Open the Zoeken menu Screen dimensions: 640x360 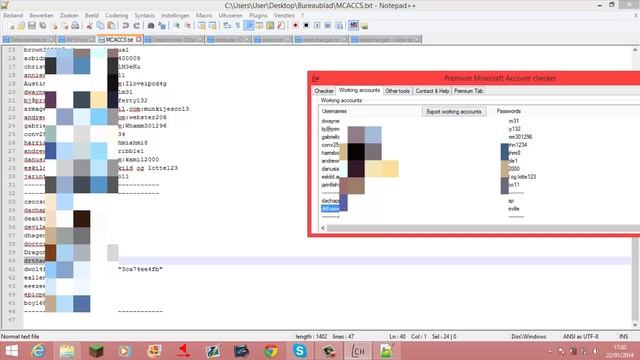[x=69, y=16]
